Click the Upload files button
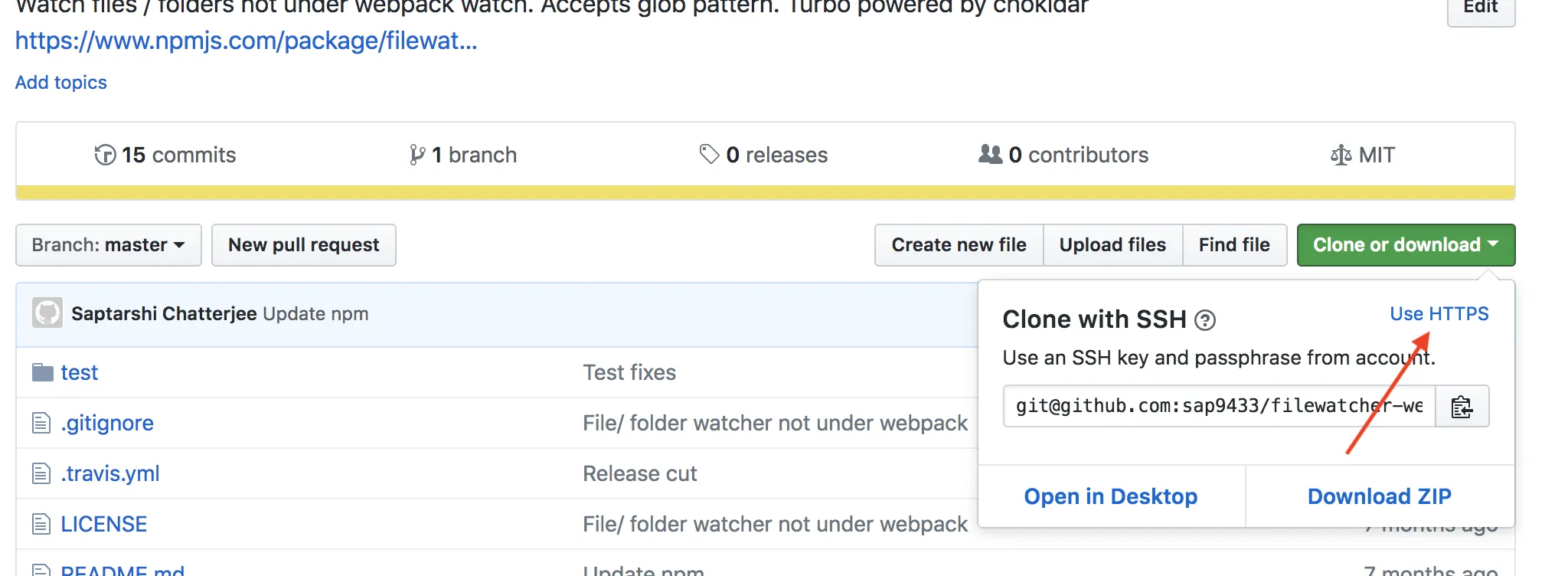 coord(1112,245)
